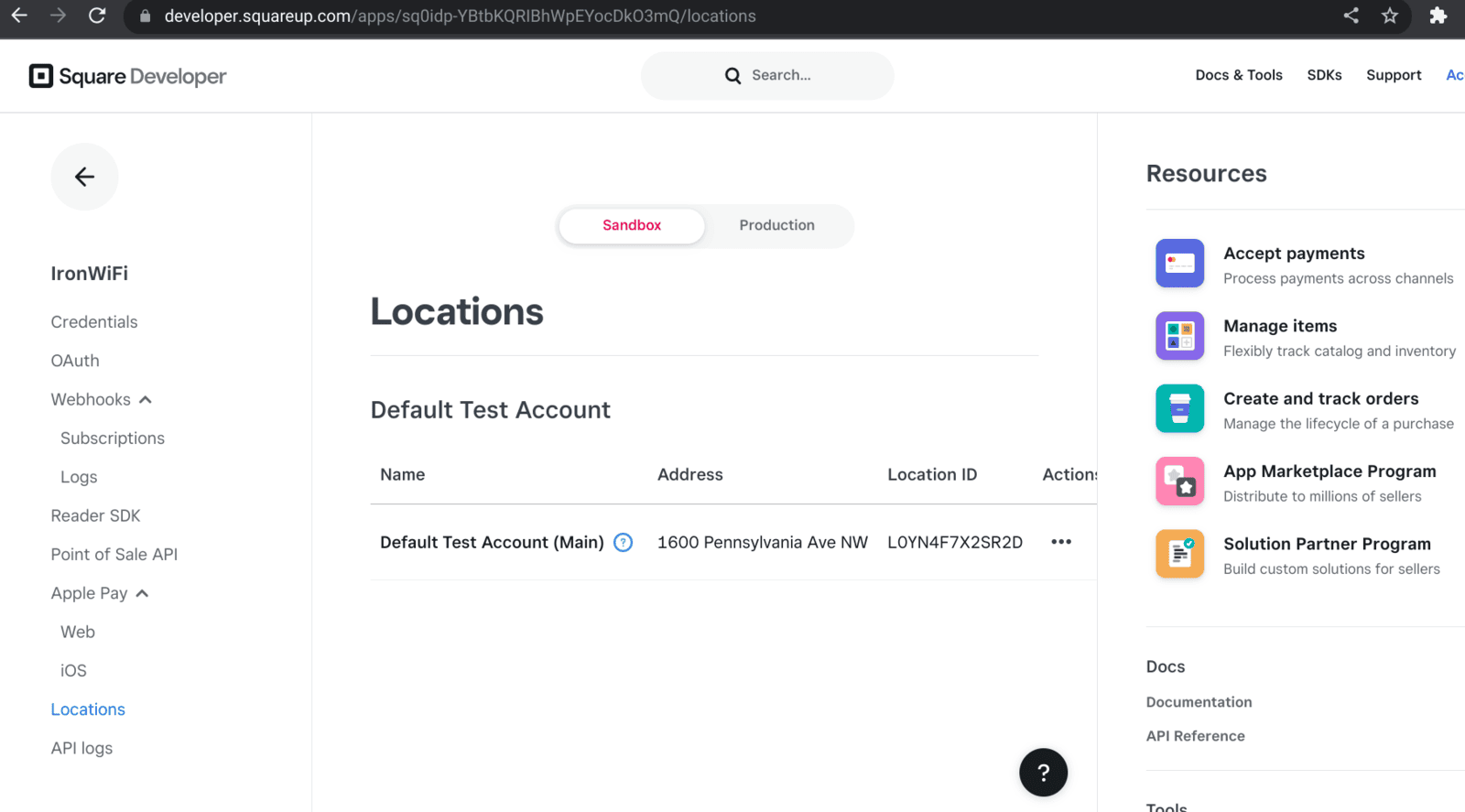Click the share icon in address bar
The width and height of the screenshot is (1465, 812).
click(x=1351, y=16)
